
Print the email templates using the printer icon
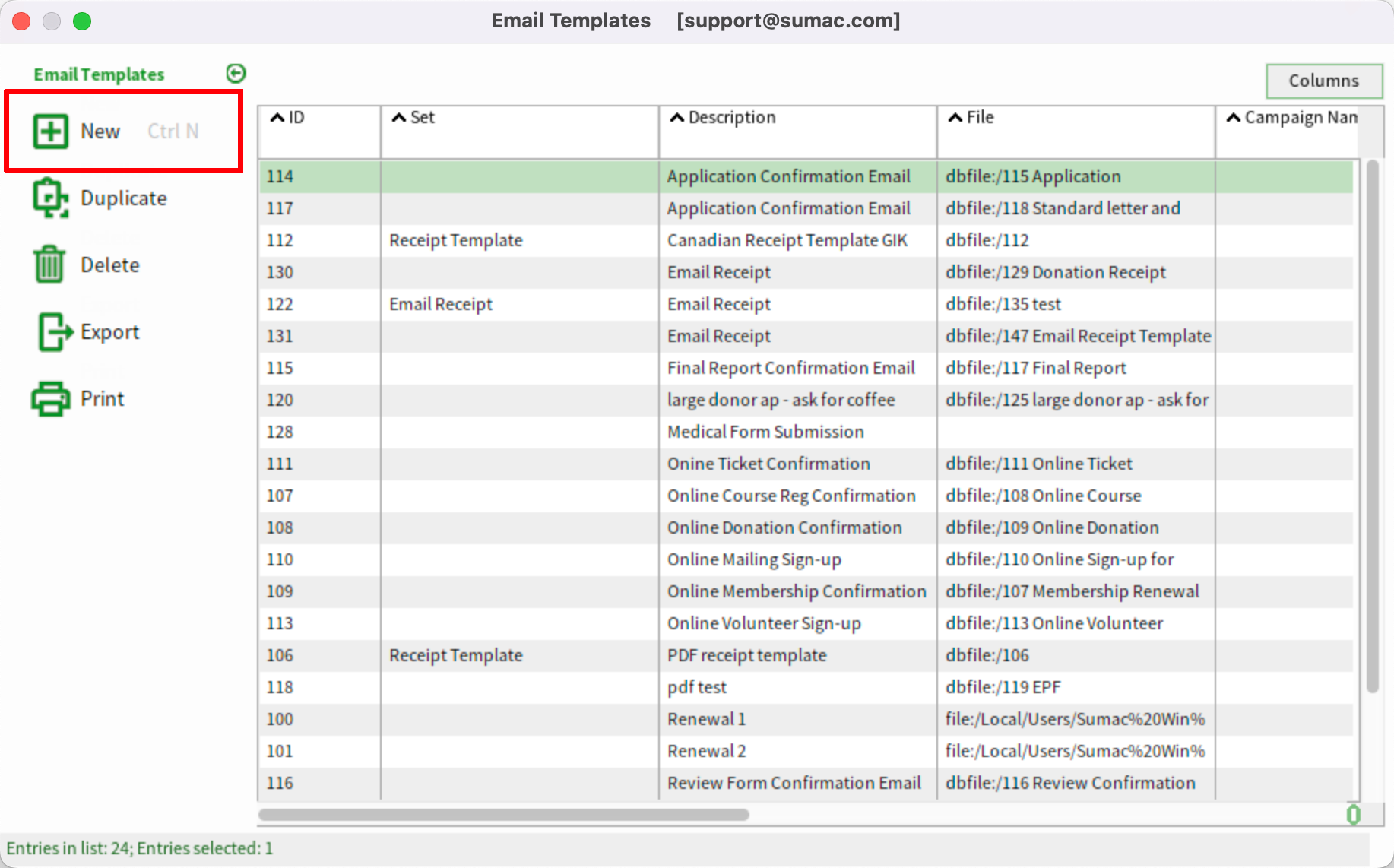click(x=102, y=398)
